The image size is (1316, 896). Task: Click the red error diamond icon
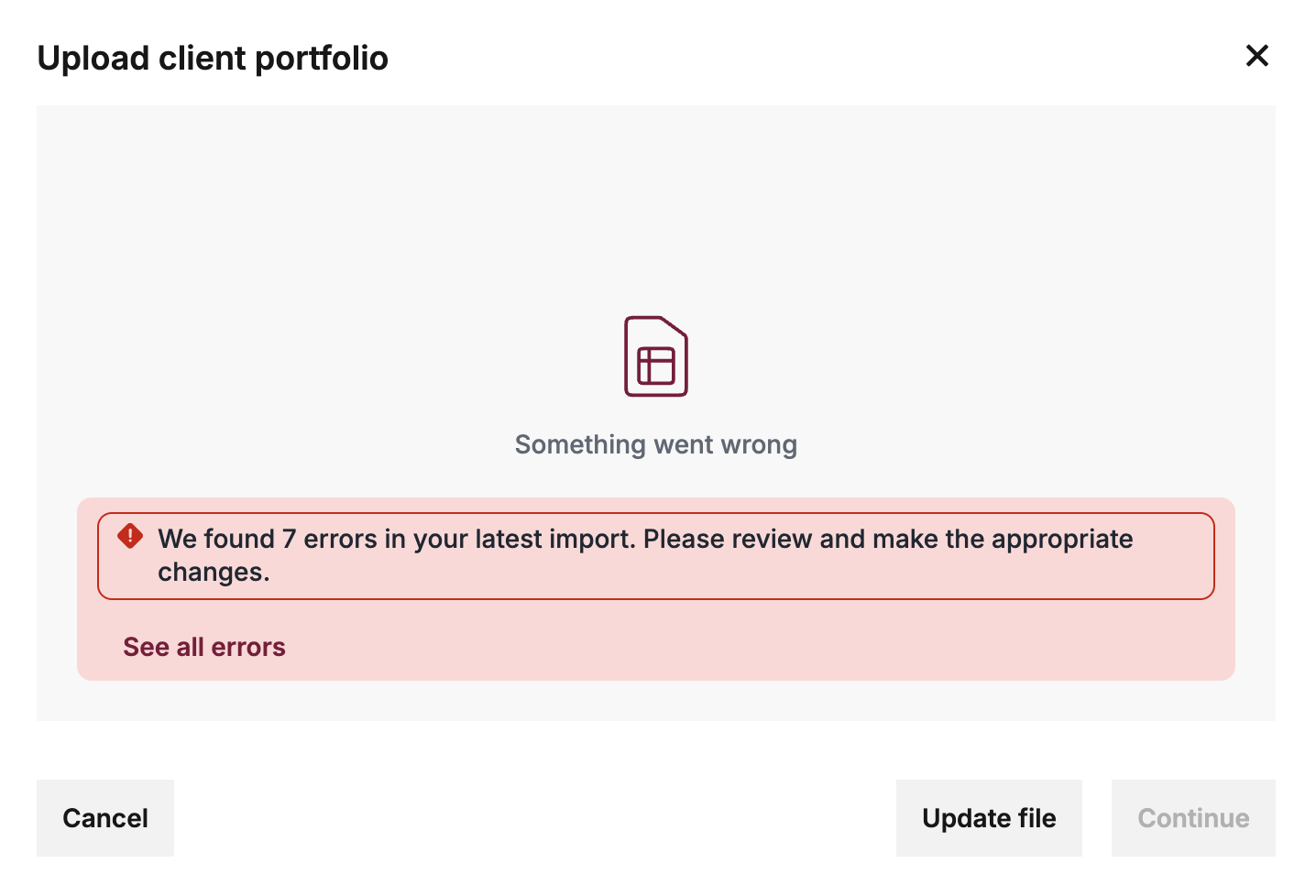coord(130,536)
